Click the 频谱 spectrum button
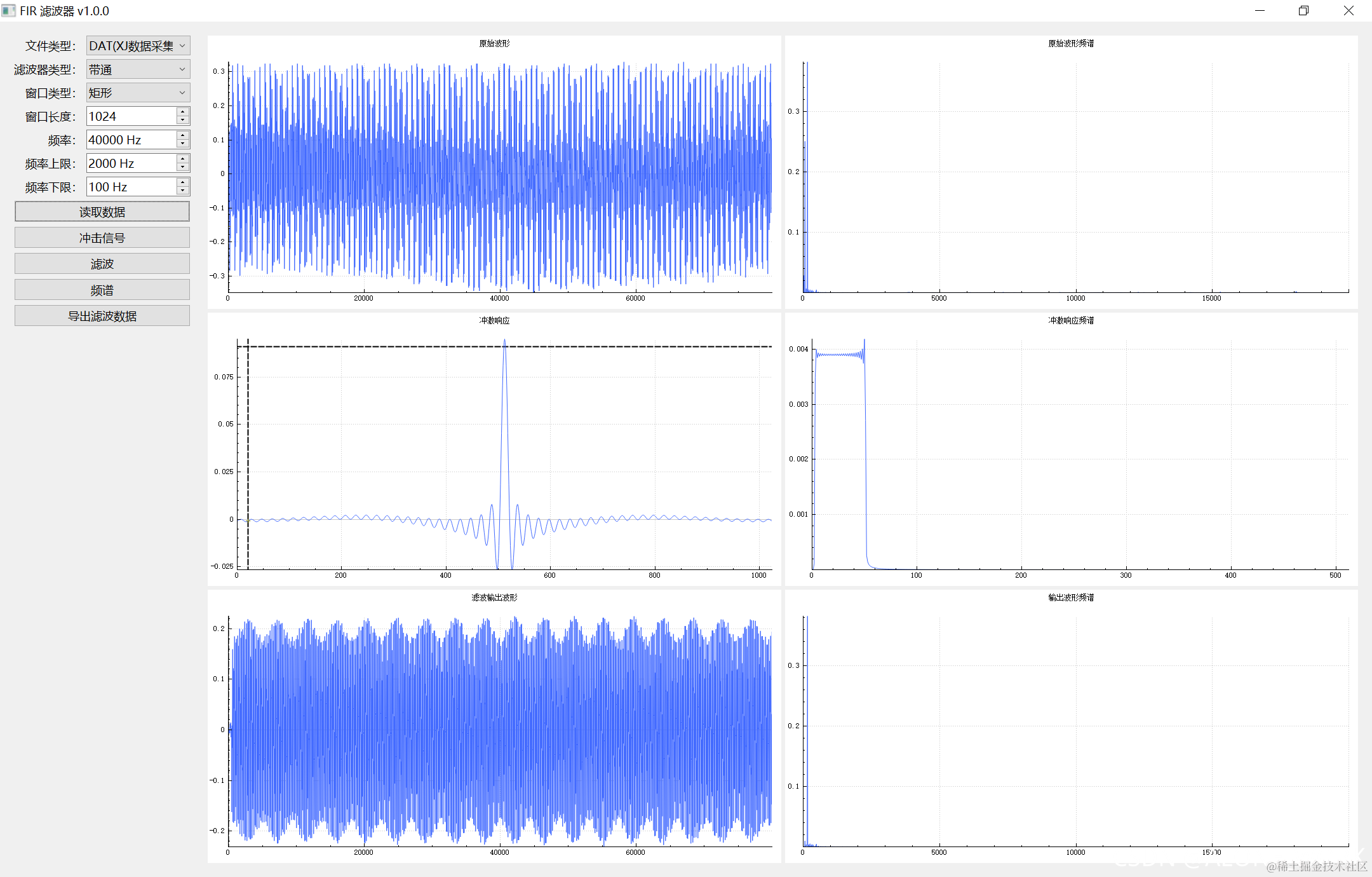Viewport: 1372px width, 877px height. 102,290
